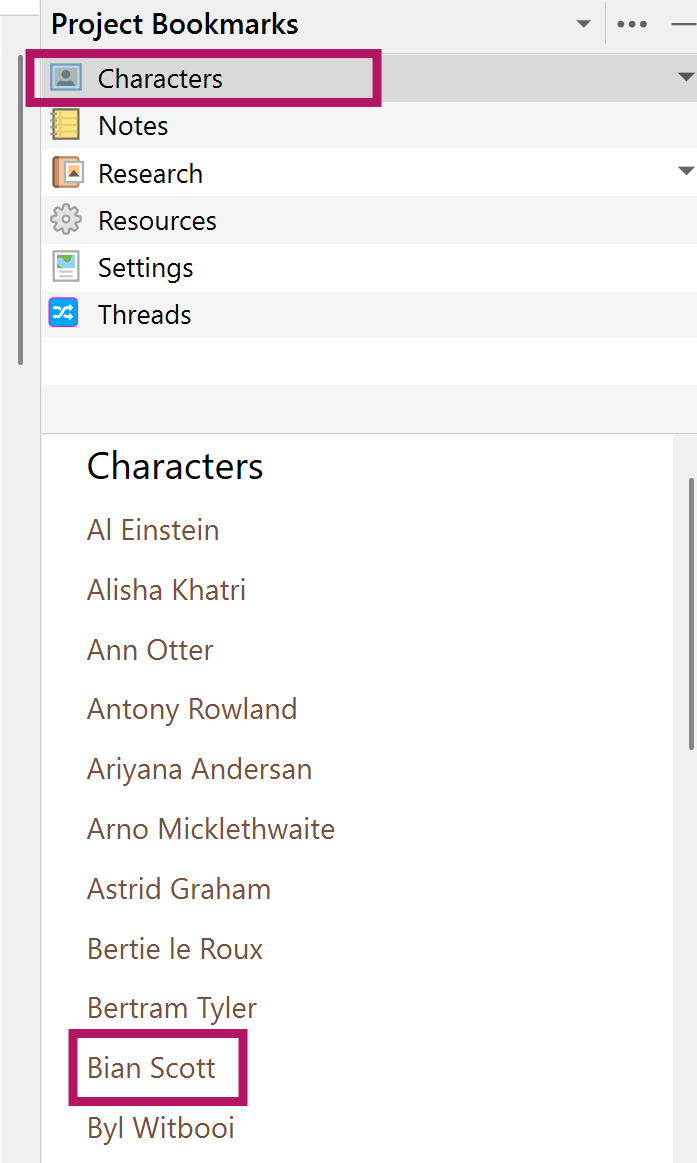Screen dimensions: 697x1163
Task: Open the Alisha Khatri character link
Action: 166,590
